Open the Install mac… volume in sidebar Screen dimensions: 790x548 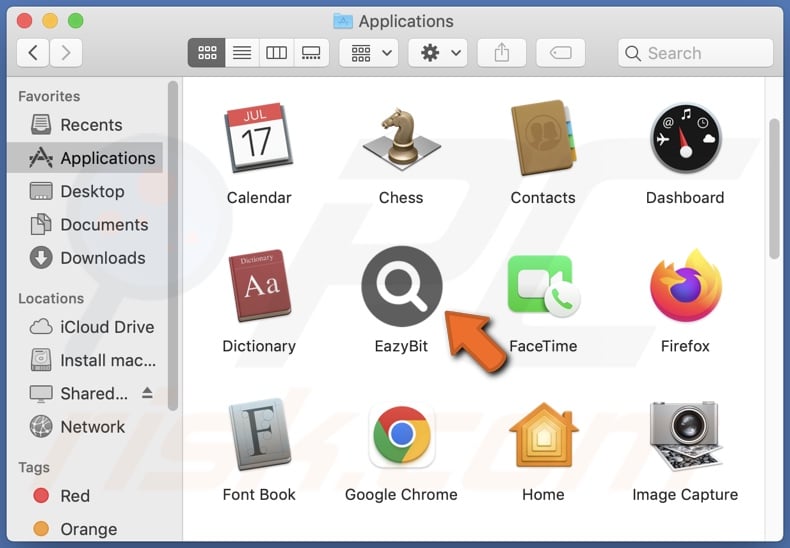85,360
